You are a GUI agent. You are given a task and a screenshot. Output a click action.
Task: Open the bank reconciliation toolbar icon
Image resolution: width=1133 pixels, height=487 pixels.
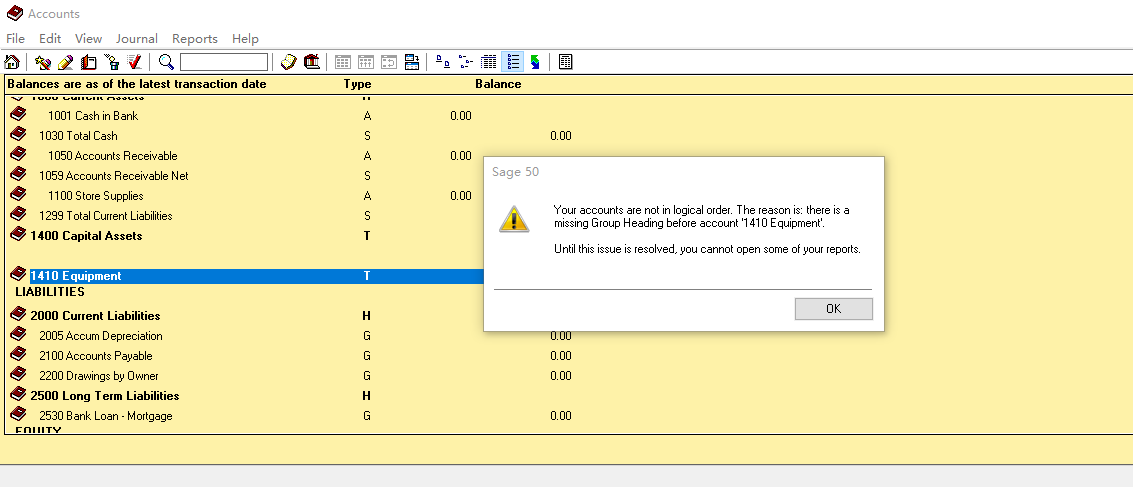(312, 62)
